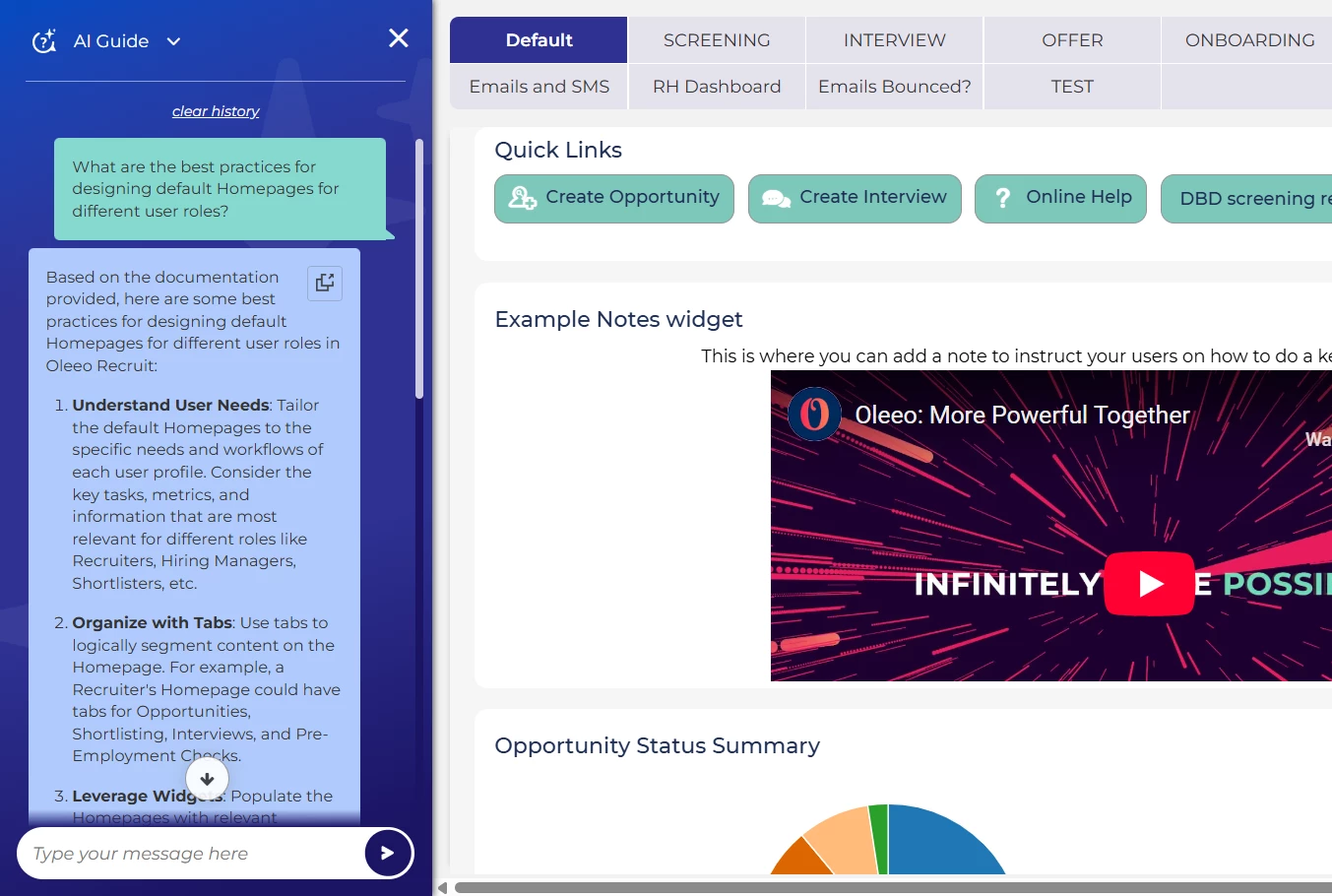The width and height of the screenshot is (1332, 896).
Task: Click the clear history link
Action: 216,111
